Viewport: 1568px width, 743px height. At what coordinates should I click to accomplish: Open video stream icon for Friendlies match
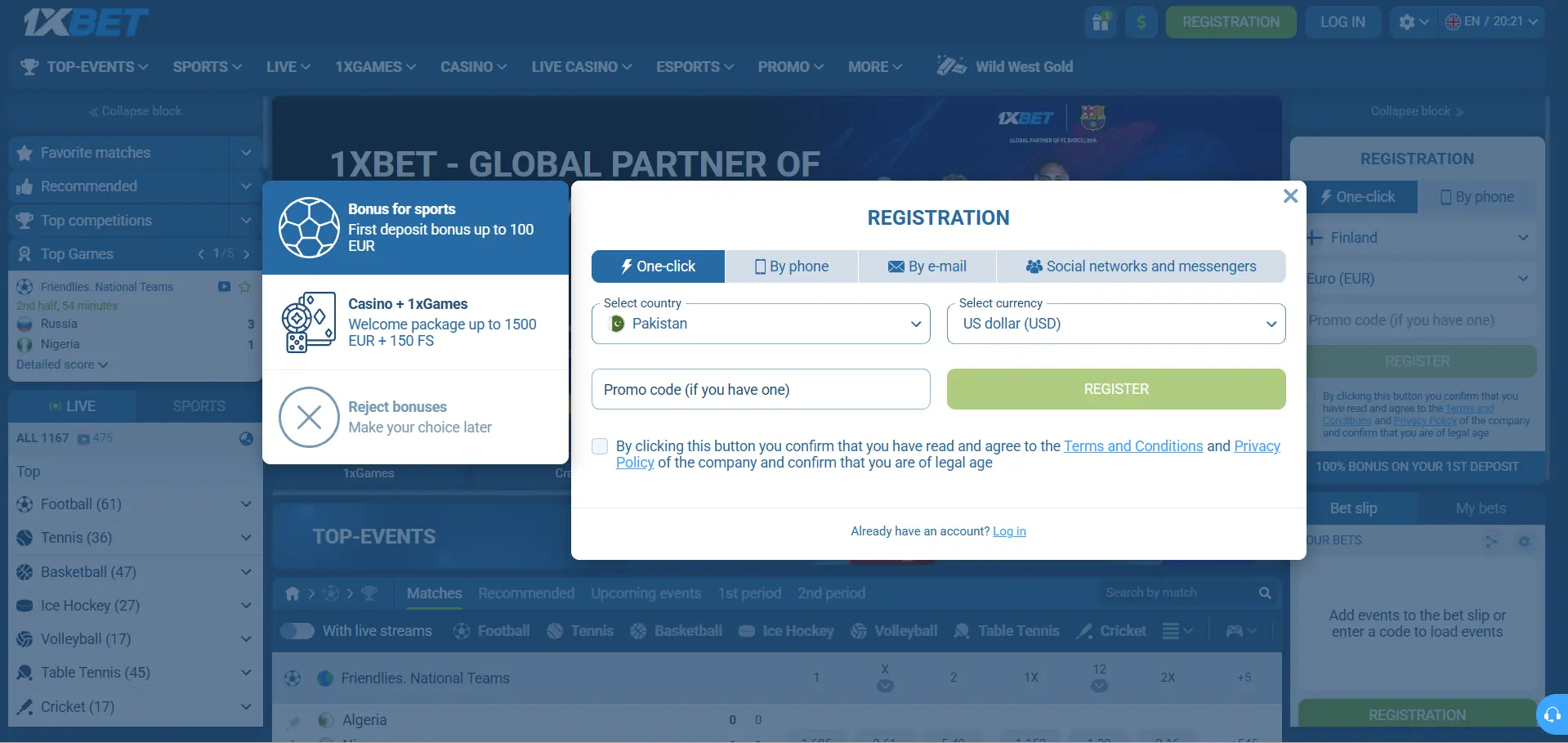(x=224, y=287)
